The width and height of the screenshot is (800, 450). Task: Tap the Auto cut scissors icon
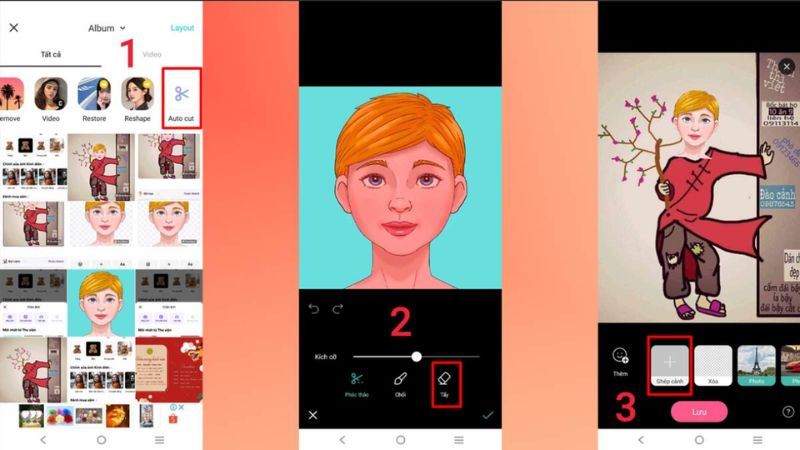[181, 94]
